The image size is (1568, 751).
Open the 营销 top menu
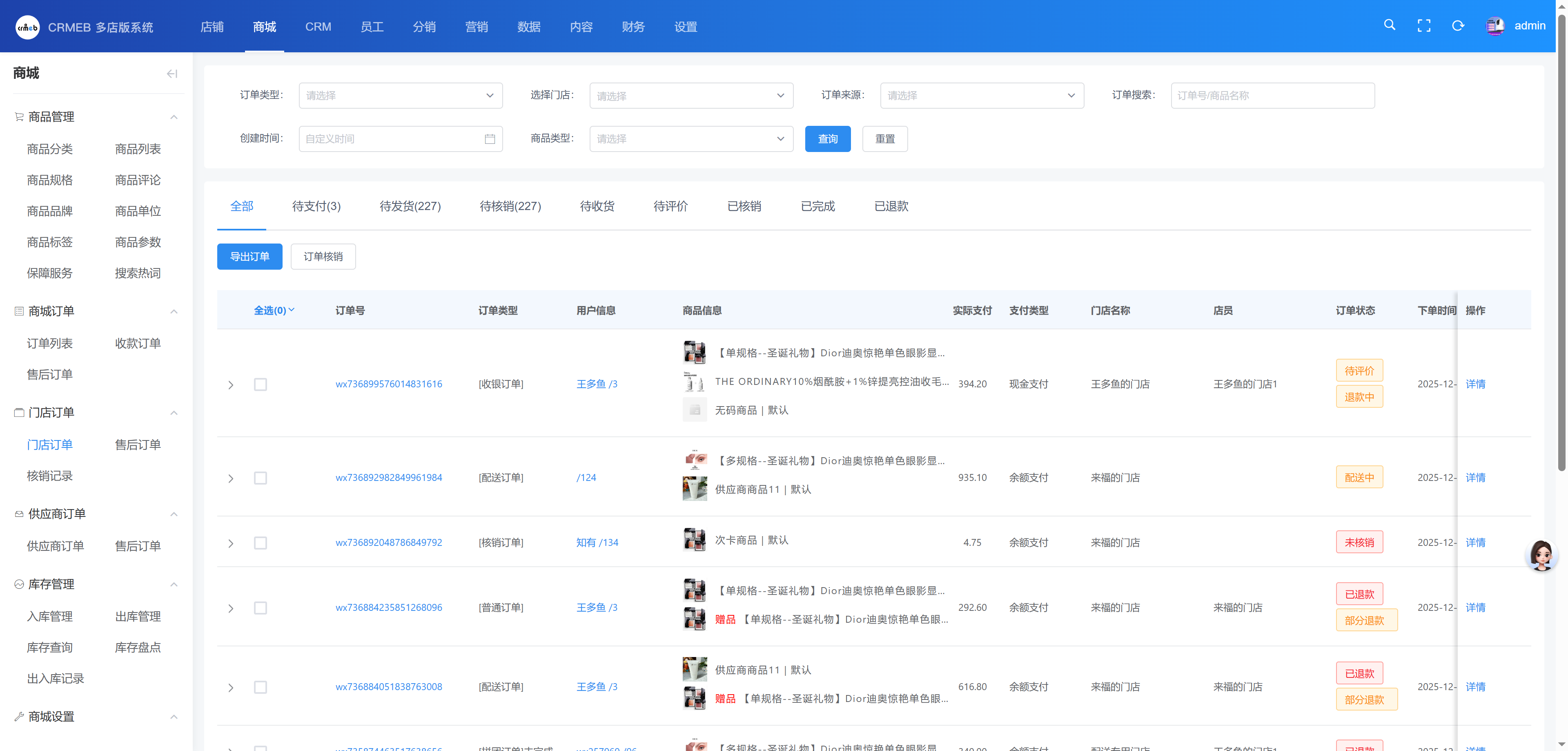point(476,27)
